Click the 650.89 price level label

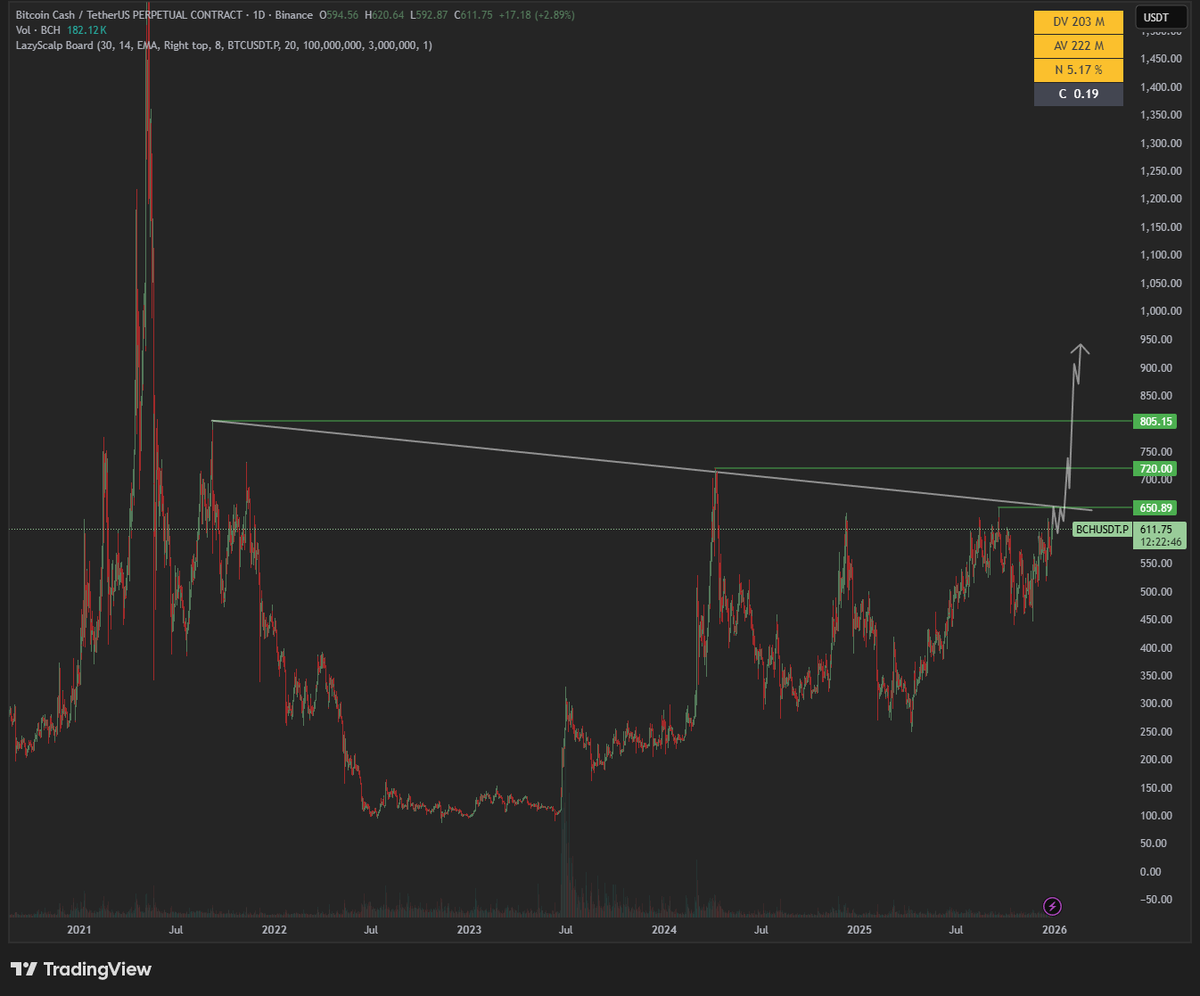[x=1157, y=508]
